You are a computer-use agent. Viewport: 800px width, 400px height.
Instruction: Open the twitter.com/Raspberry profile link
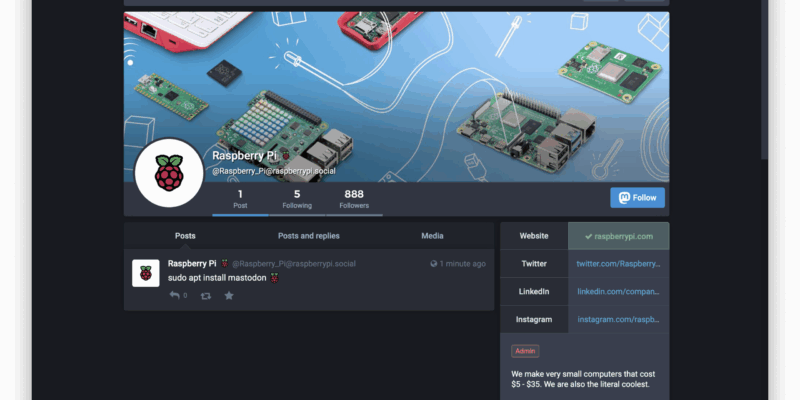tap(618, 264)
